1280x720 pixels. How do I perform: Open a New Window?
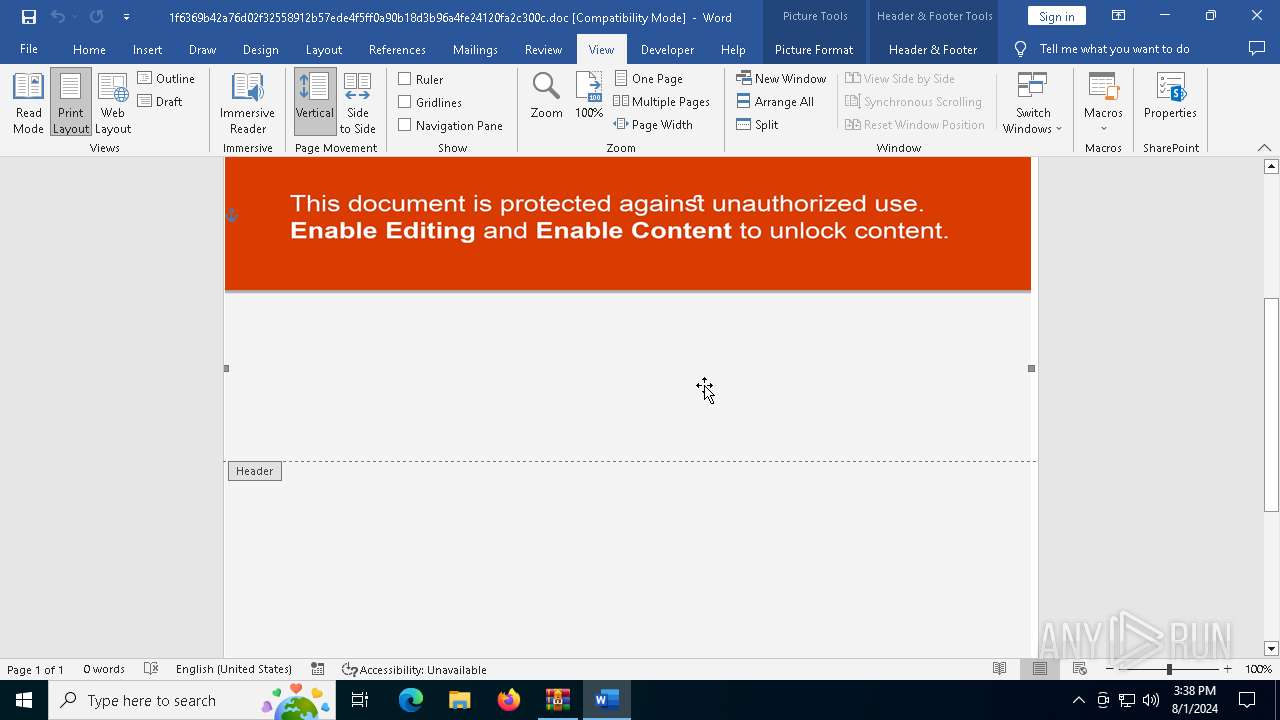tap(781, 78)
